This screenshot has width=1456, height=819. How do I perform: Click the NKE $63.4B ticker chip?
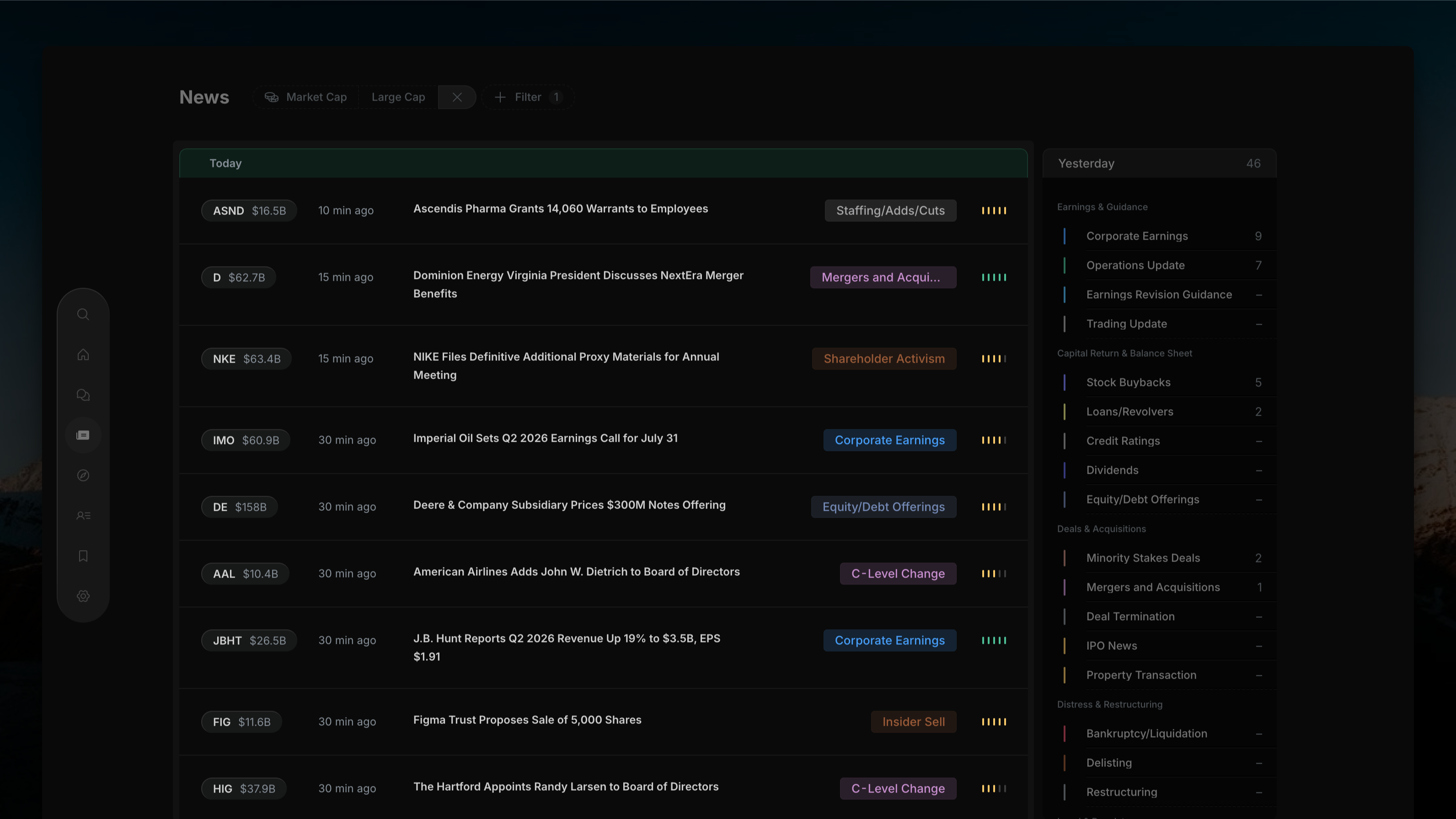pos(246,359)
